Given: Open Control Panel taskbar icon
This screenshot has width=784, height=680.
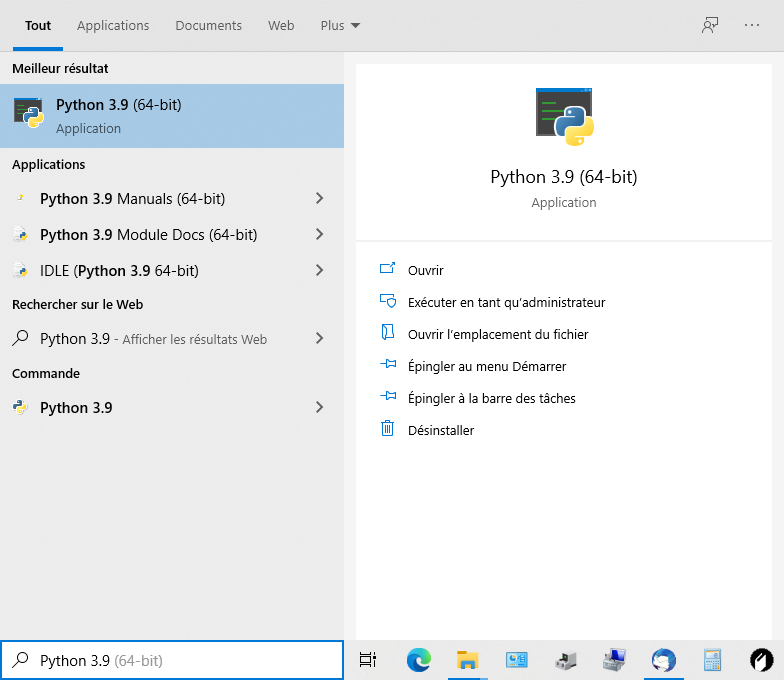Looking at the screenshot, I should point(516,660).
